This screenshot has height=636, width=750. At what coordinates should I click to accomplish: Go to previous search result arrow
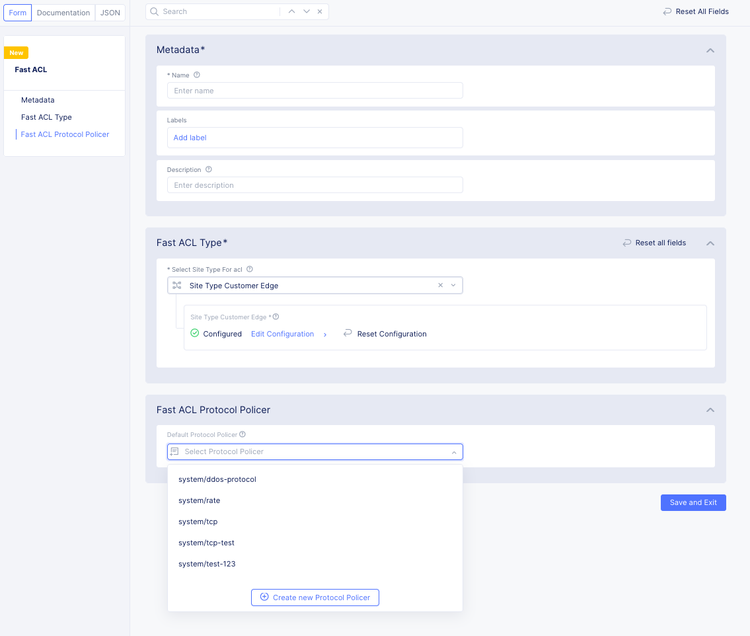[x=291, y=12]
